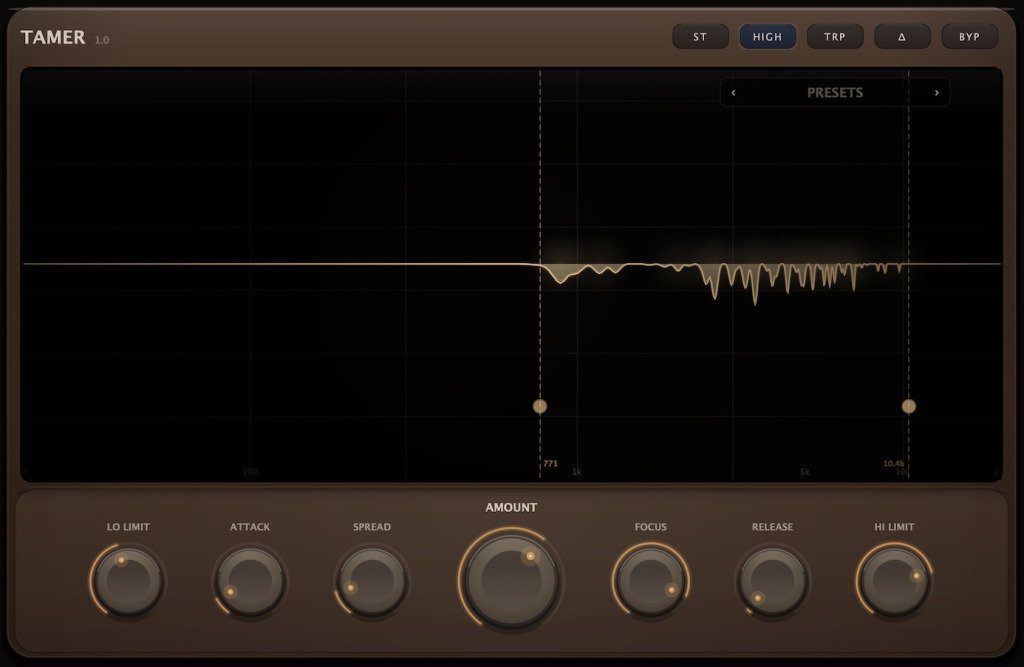The height and width of the screenshot is (667, 1024).
Task: Click the TAMER logo text
Action: [52, 36]
